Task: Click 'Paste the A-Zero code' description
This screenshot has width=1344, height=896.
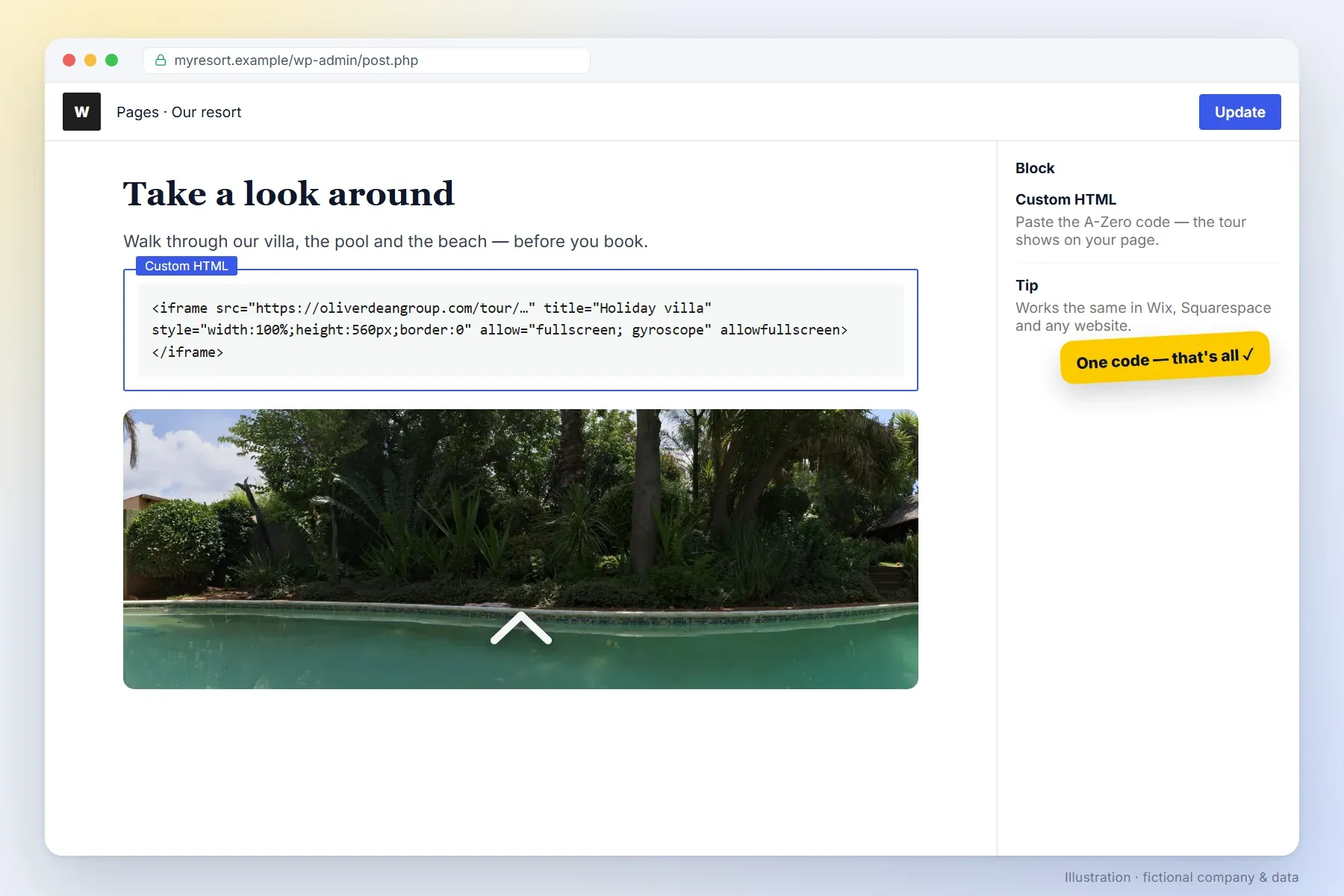Action: pos(1130,231)
